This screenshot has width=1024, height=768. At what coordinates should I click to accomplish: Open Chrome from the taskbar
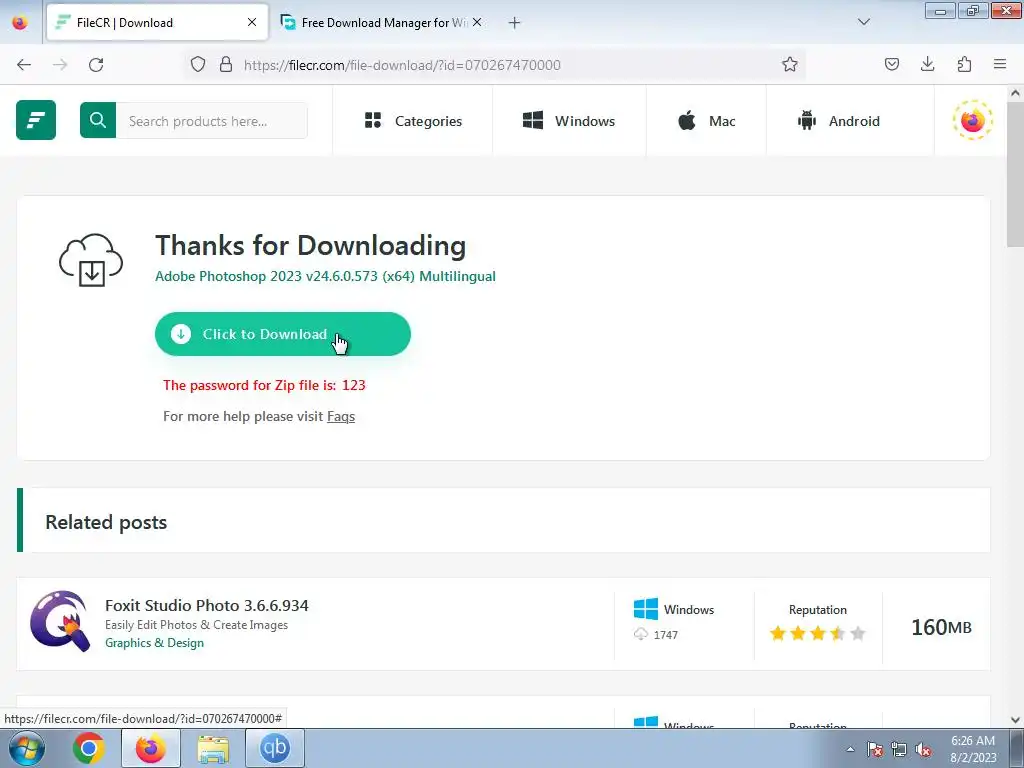(x=89, y=748)
